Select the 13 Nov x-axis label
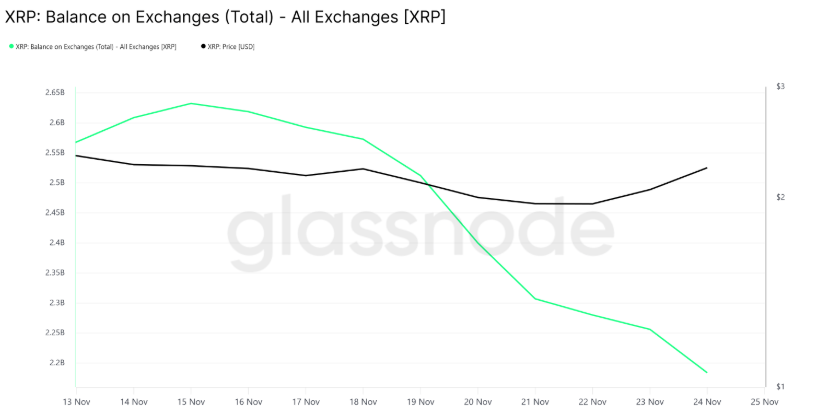The width and height of the screenshot is (823, 419). tap(76, 402)
